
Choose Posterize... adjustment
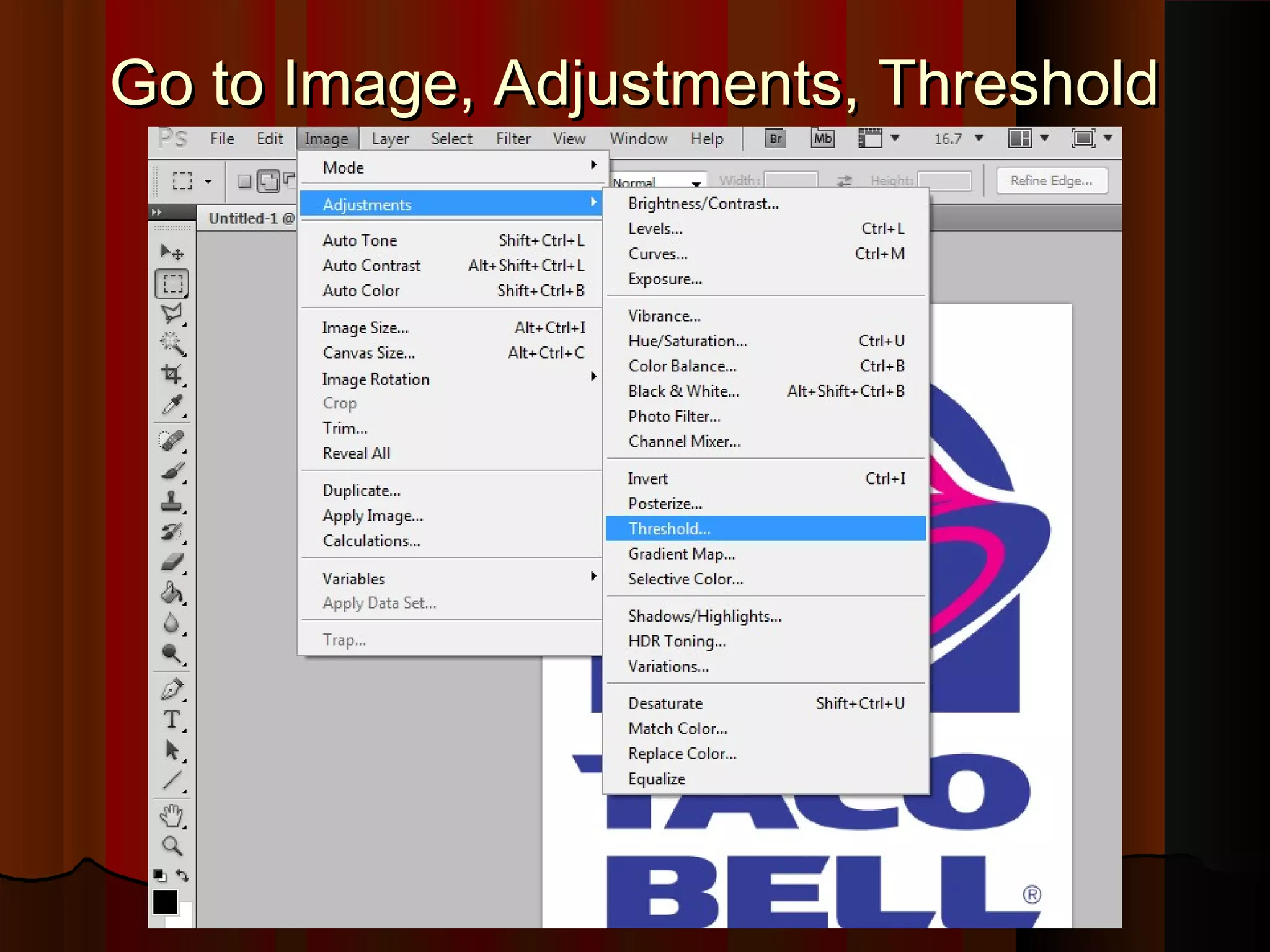pyautogui.click(x=765, y=503)
